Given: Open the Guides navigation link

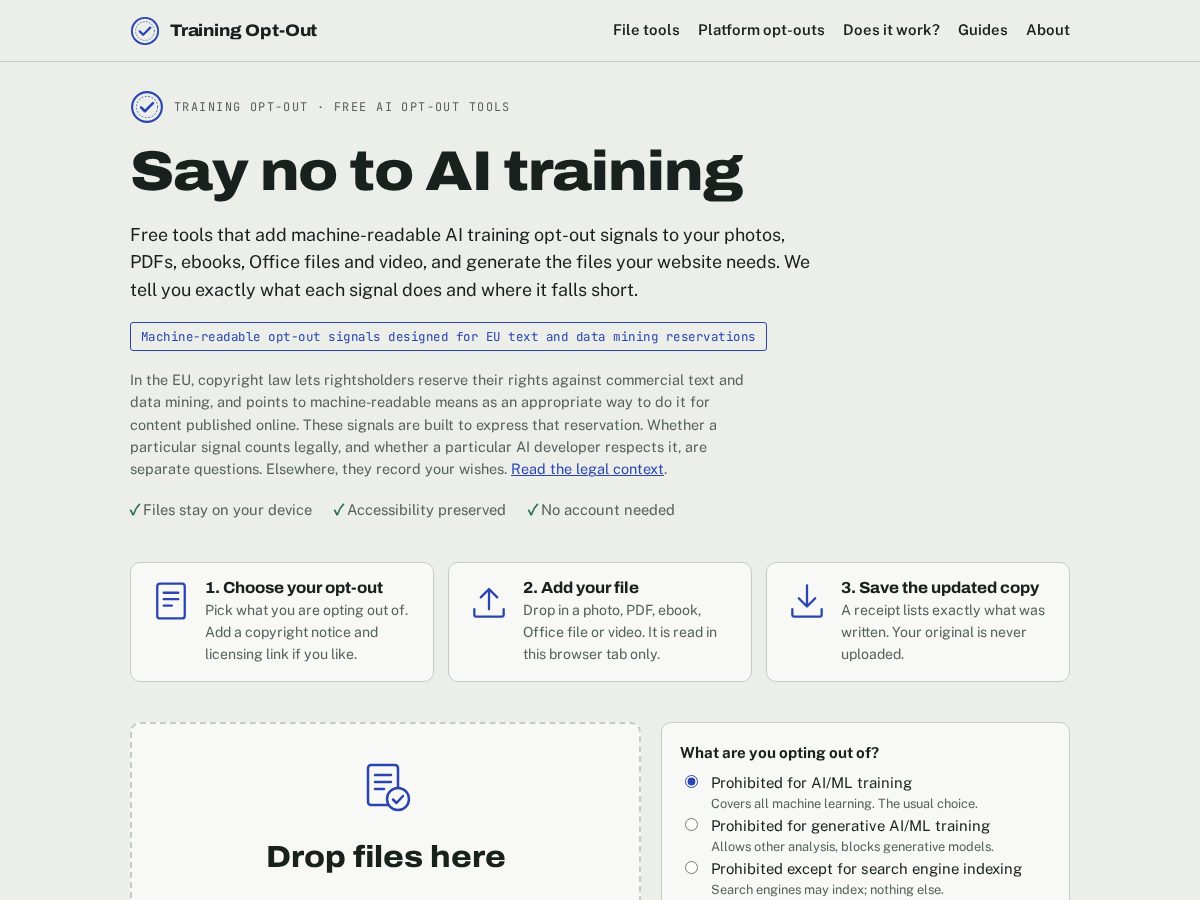Looking at the screenshot, I should tap(983, 30).
